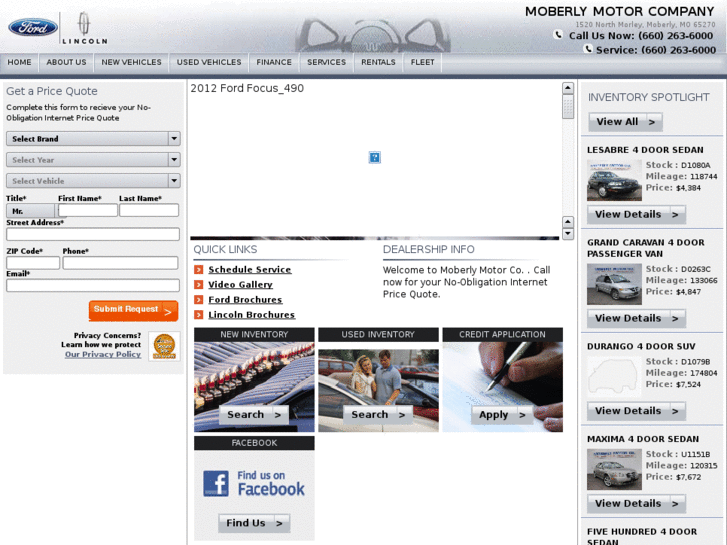
Task: Click the Durango placeholder thumbnail
Action: point(614,377)
